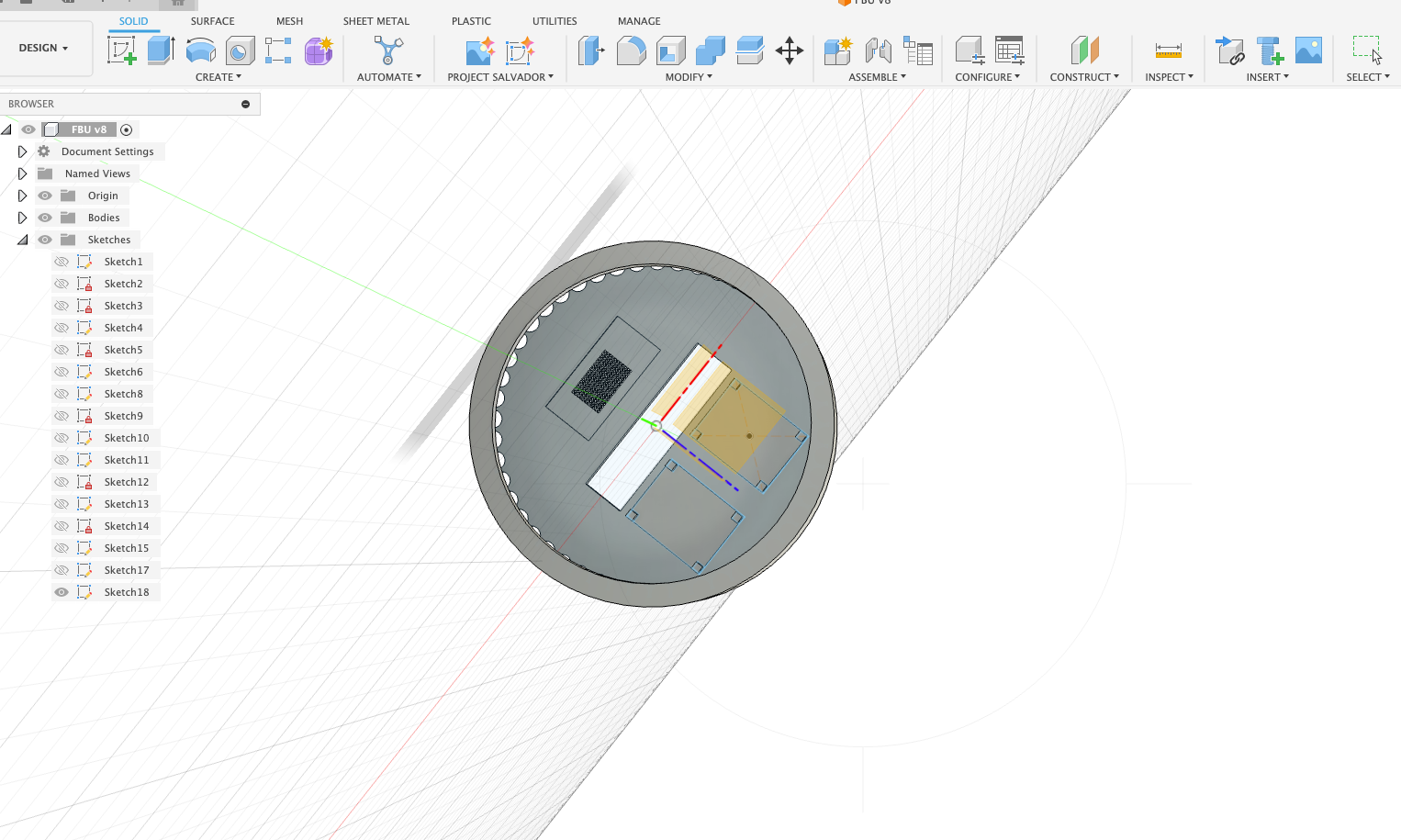This screenshot has height=840, width=1401.
Task: Toggle visibility of Origin folder
Action: coord(45,196)
